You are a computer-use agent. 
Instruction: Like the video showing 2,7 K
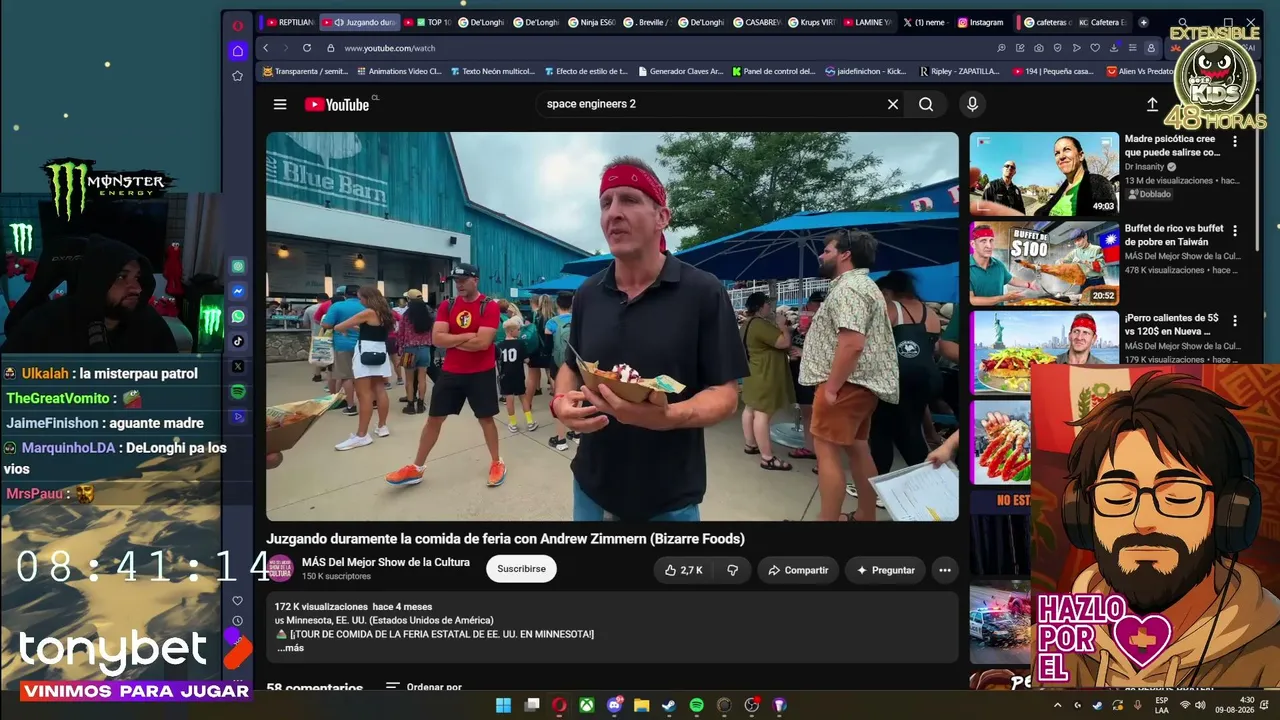click(x=684, y=570)
